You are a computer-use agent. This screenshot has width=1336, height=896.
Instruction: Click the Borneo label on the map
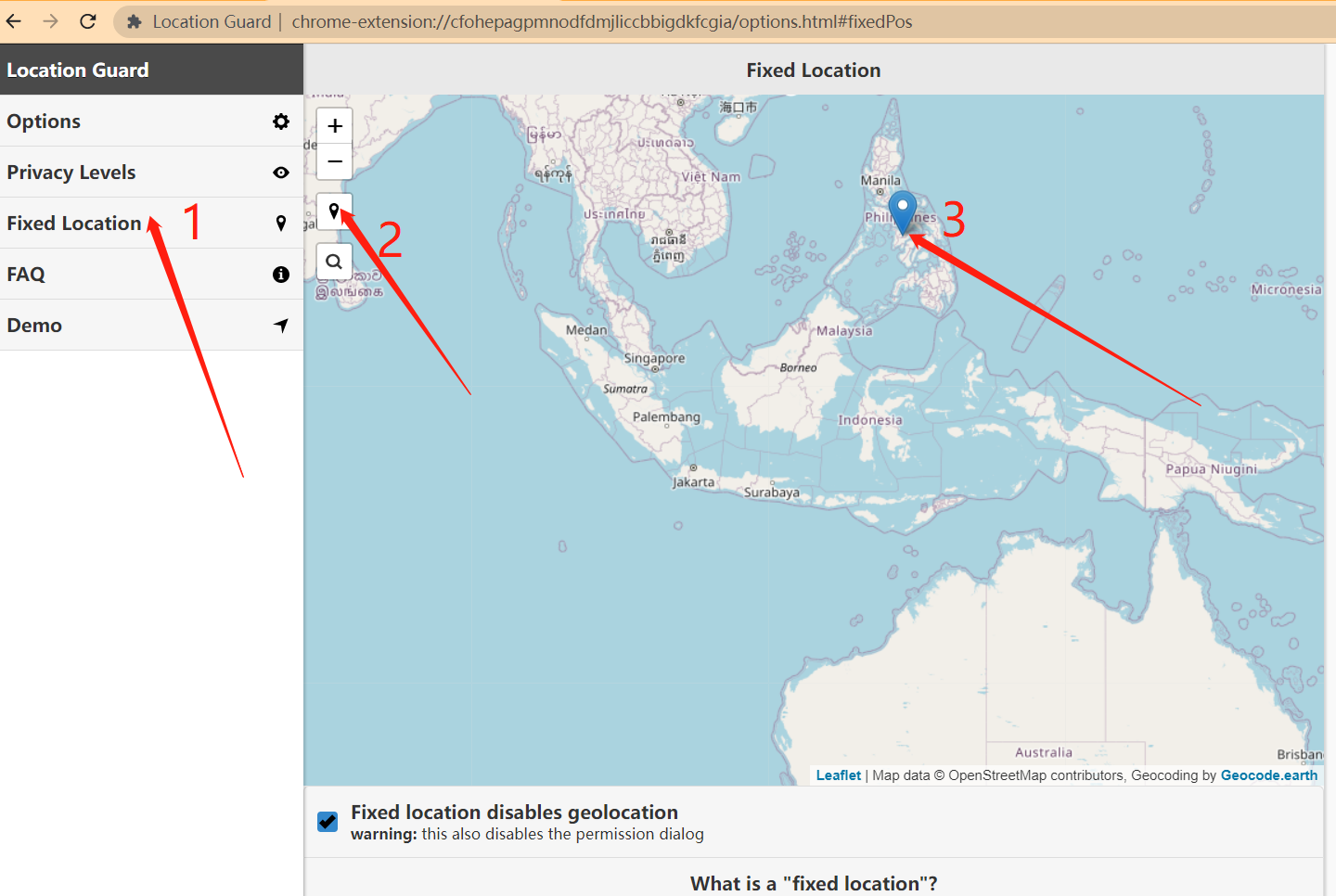pos(799,368)
